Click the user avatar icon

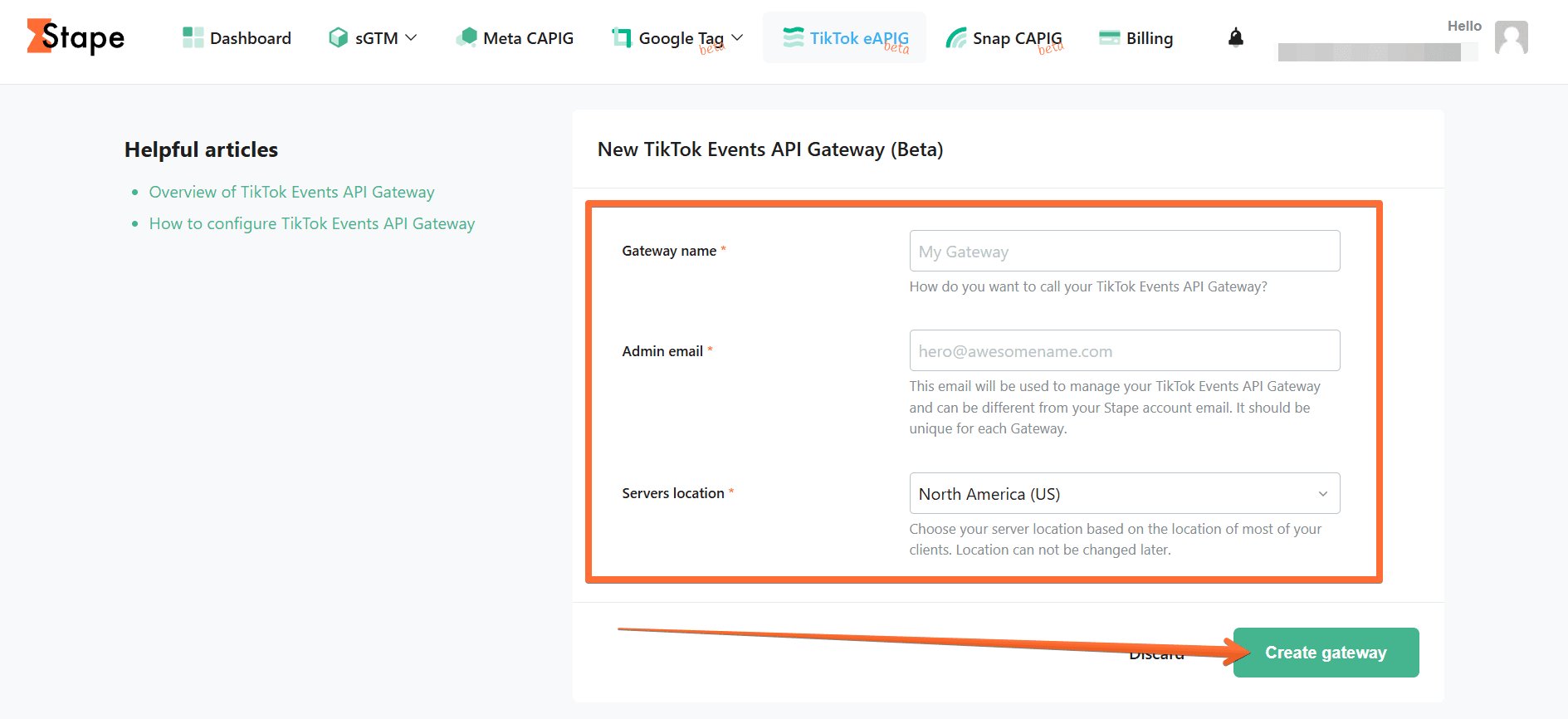point(1512,37)
